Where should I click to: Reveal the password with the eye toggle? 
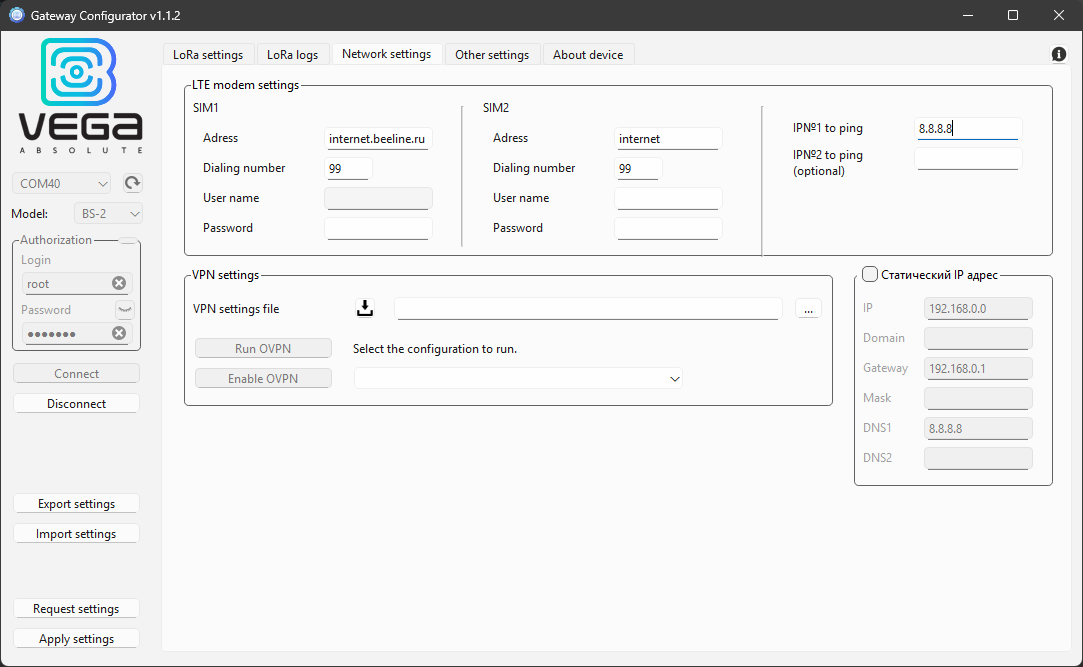pyautogui.click(x=124, y=309)
